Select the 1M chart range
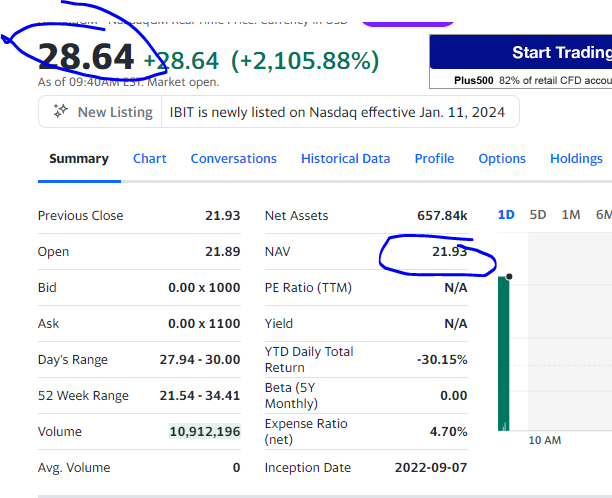Viewport: 612px width, 498px height. click(x=571, y=215)
